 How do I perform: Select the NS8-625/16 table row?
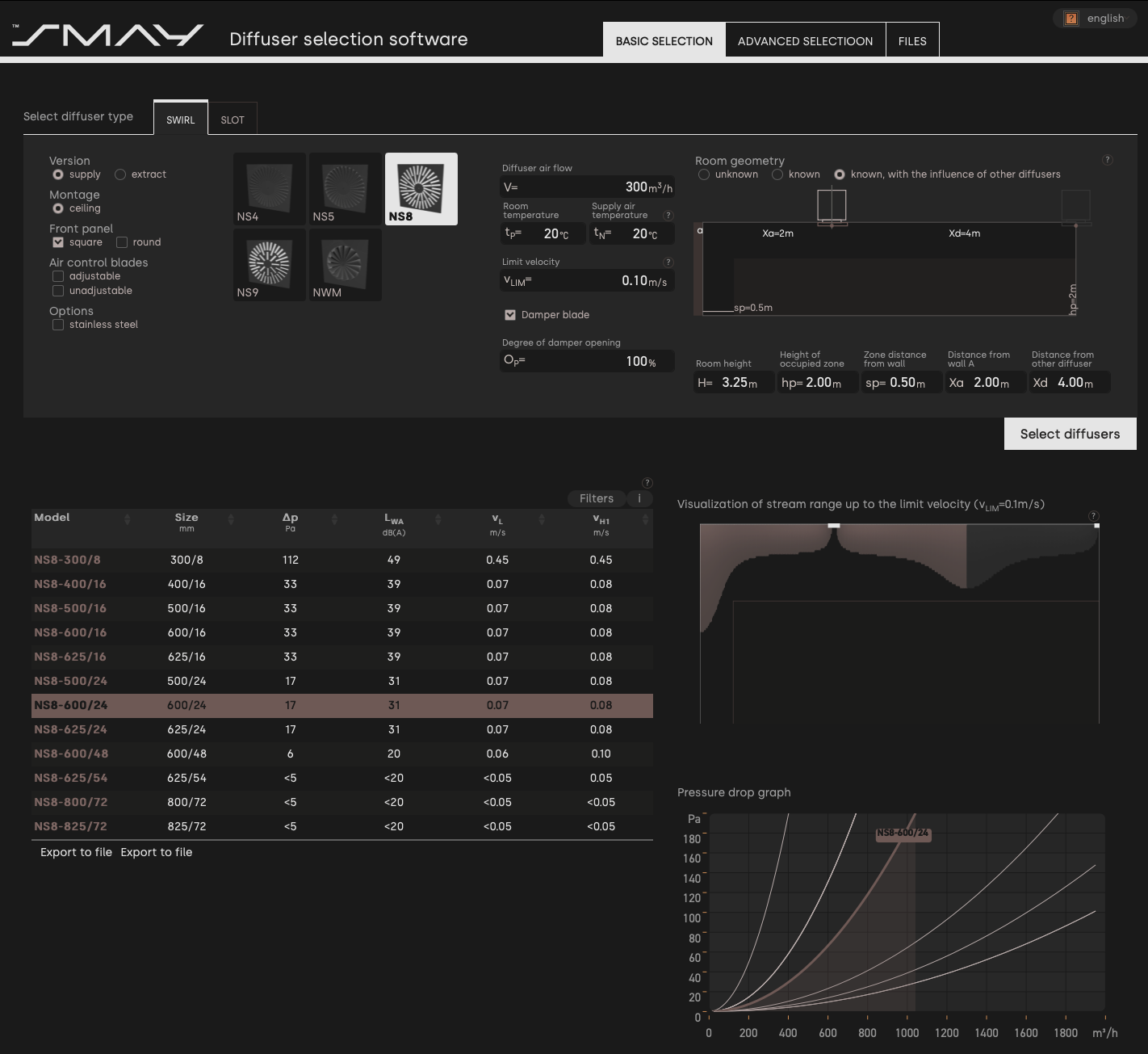click(342, 657)
